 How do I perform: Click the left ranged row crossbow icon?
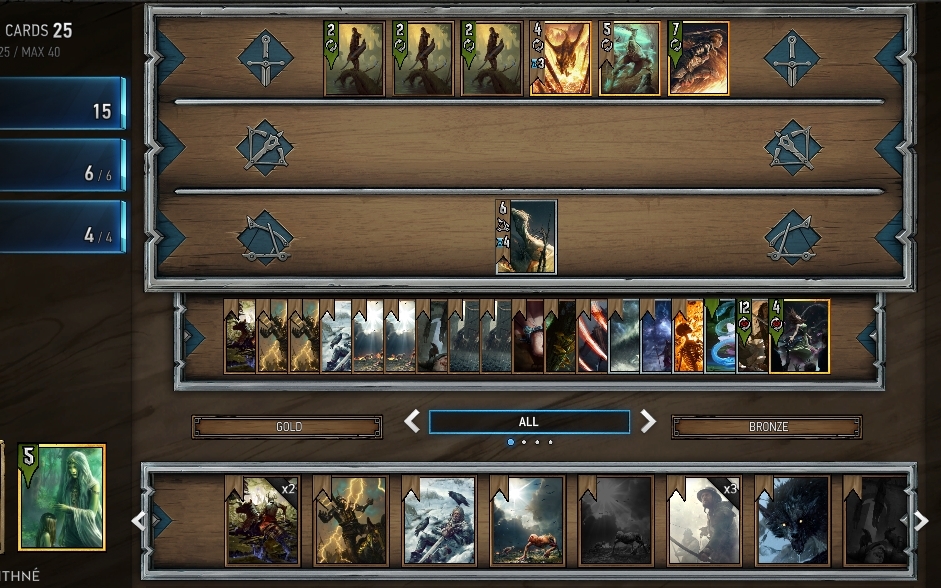(x=265, y=148)
